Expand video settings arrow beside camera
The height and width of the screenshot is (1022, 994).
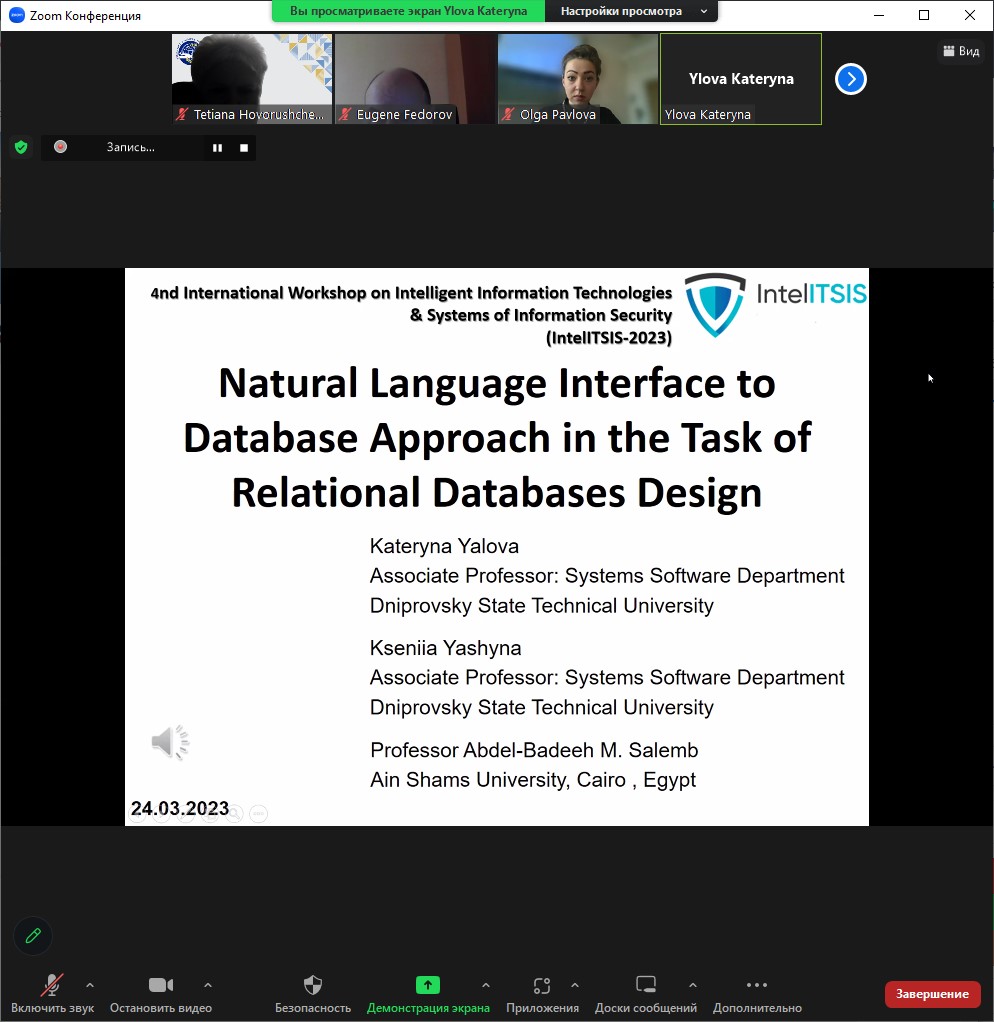[208, 985]
